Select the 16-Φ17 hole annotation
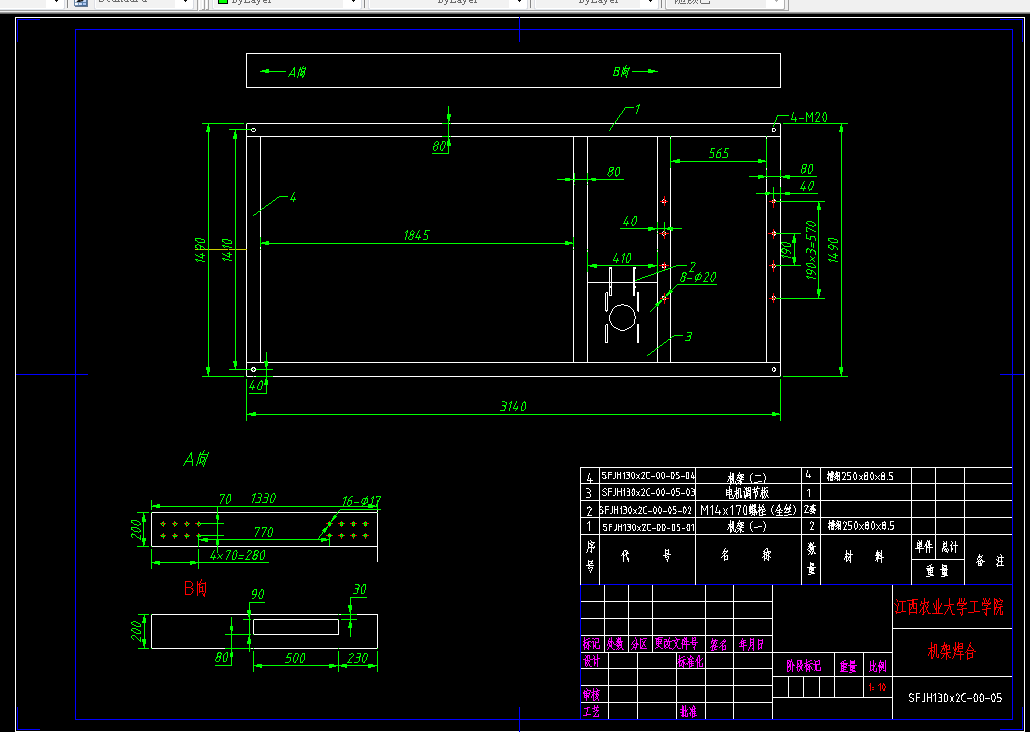 coord(361,501)
